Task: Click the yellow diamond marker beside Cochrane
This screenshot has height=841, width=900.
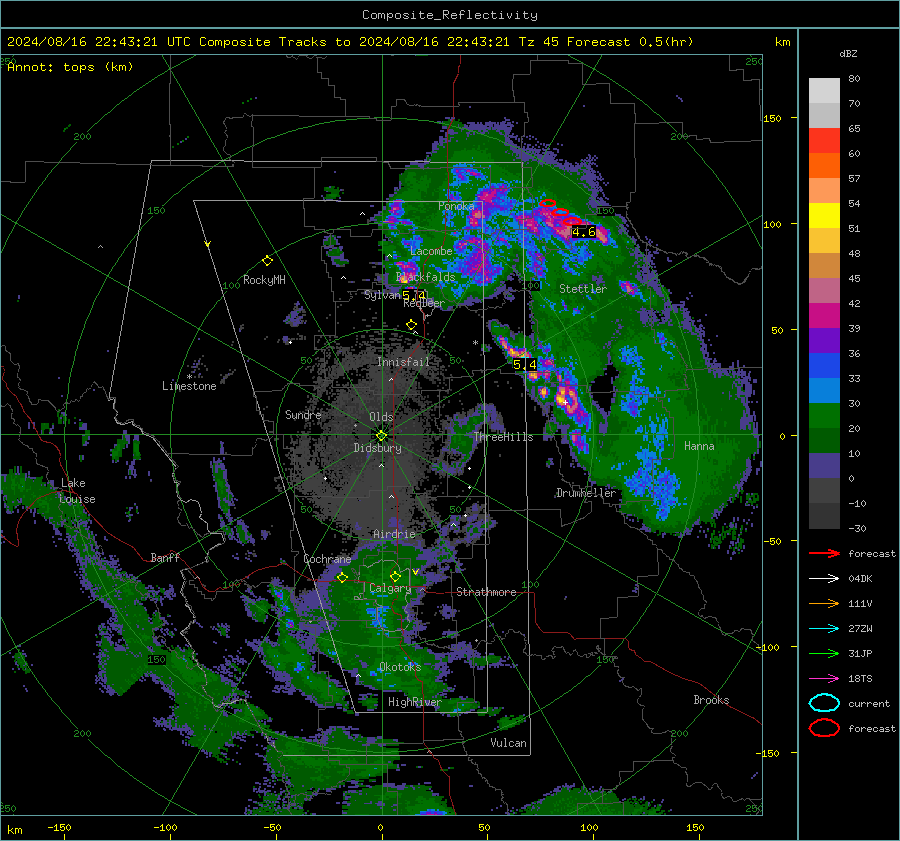Action: tap(343, 577)
